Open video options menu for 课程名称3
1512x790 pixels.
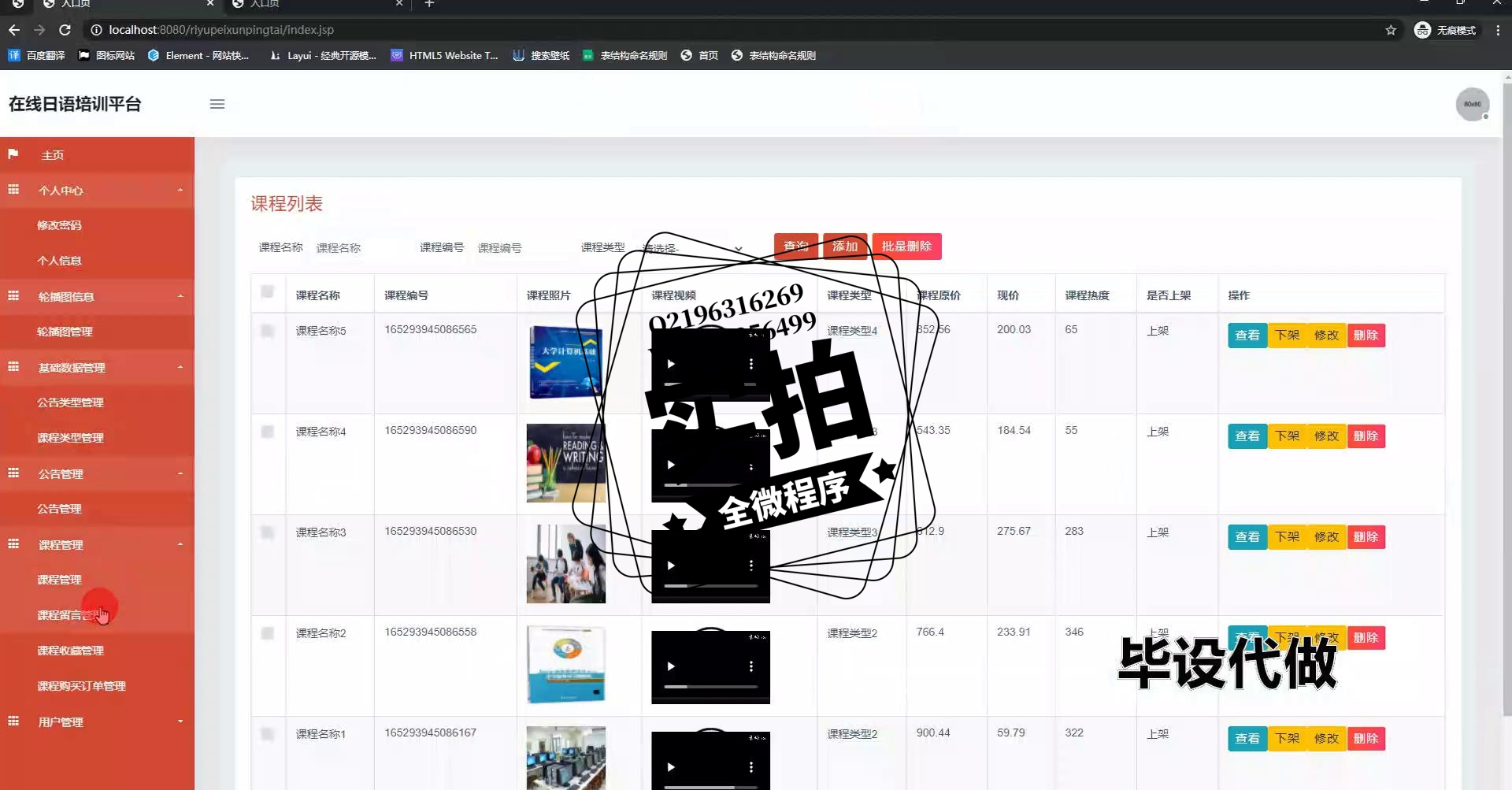point(751,566)
